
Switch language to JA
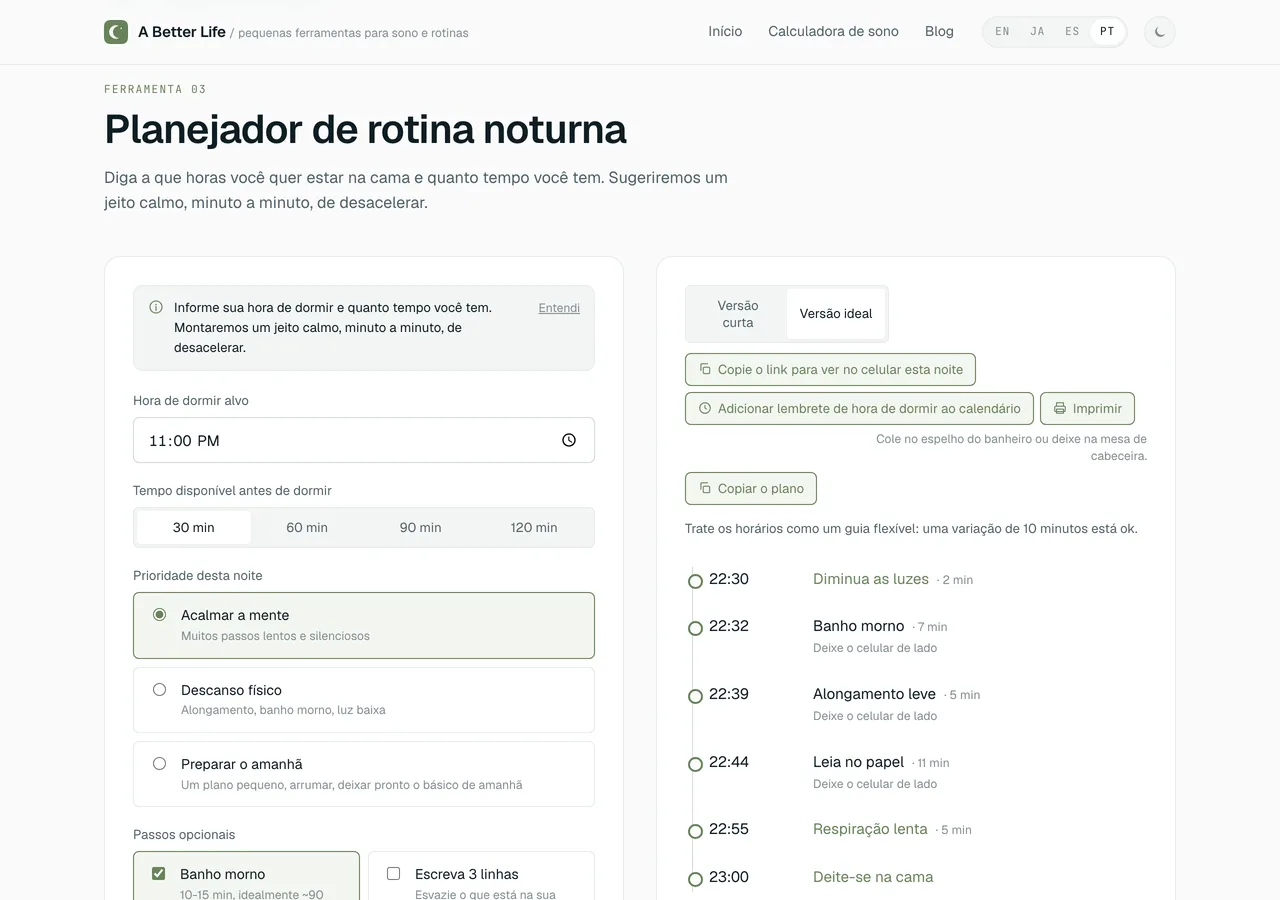point(1037,32)
